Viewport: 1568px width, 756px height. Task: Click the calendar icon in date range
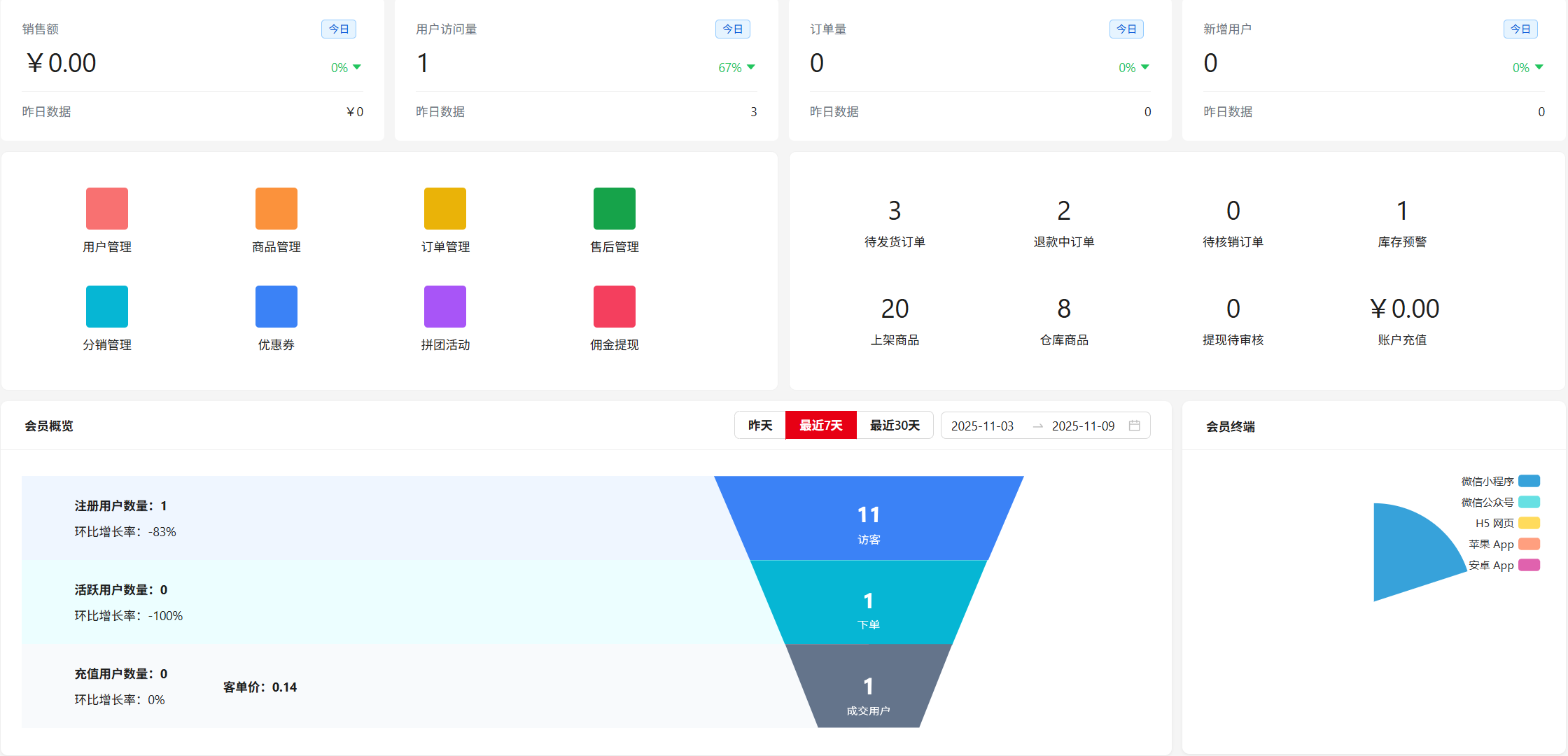pos(1134,426)
